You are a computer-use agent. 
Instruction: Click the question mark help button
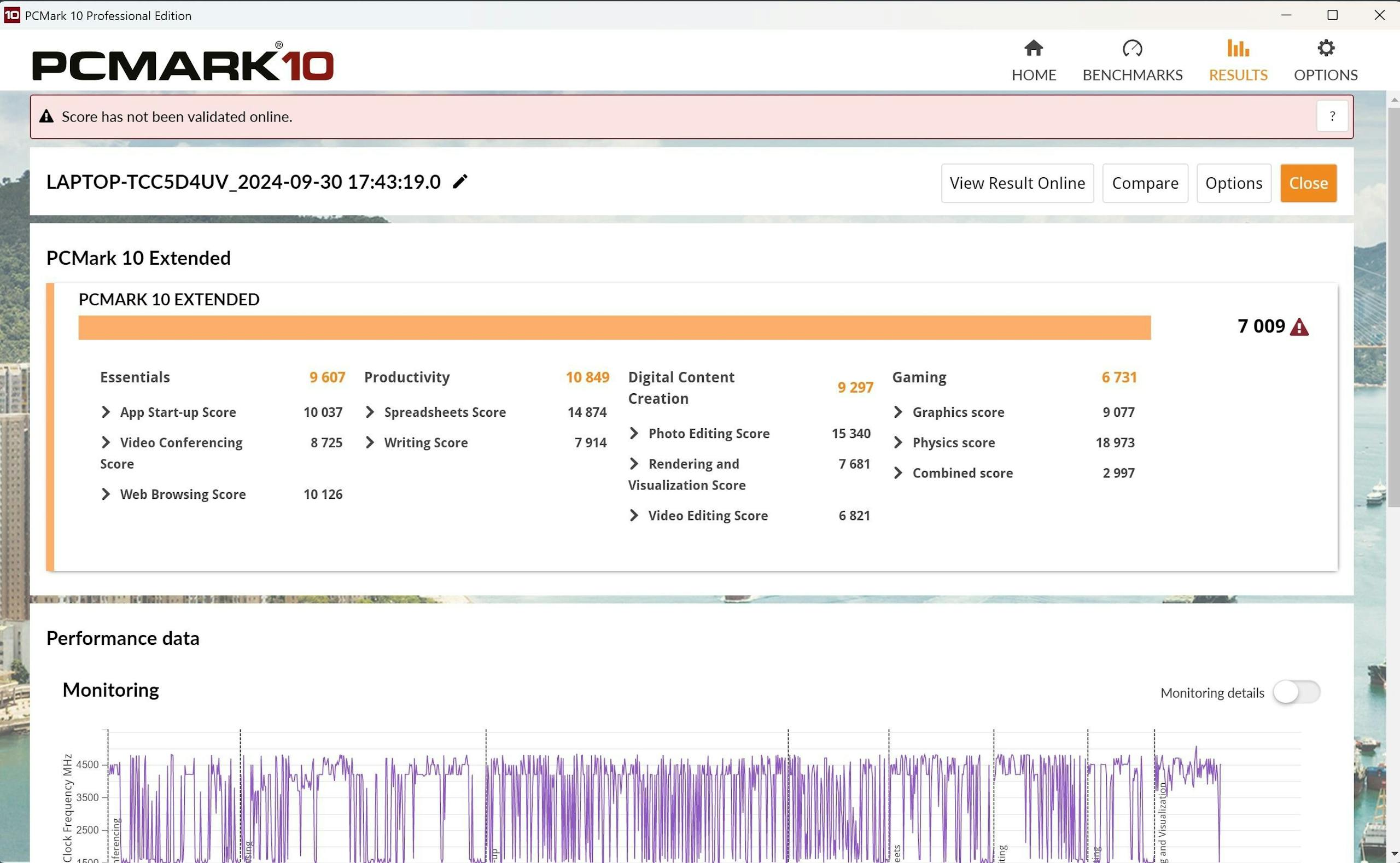[1332, 116]
